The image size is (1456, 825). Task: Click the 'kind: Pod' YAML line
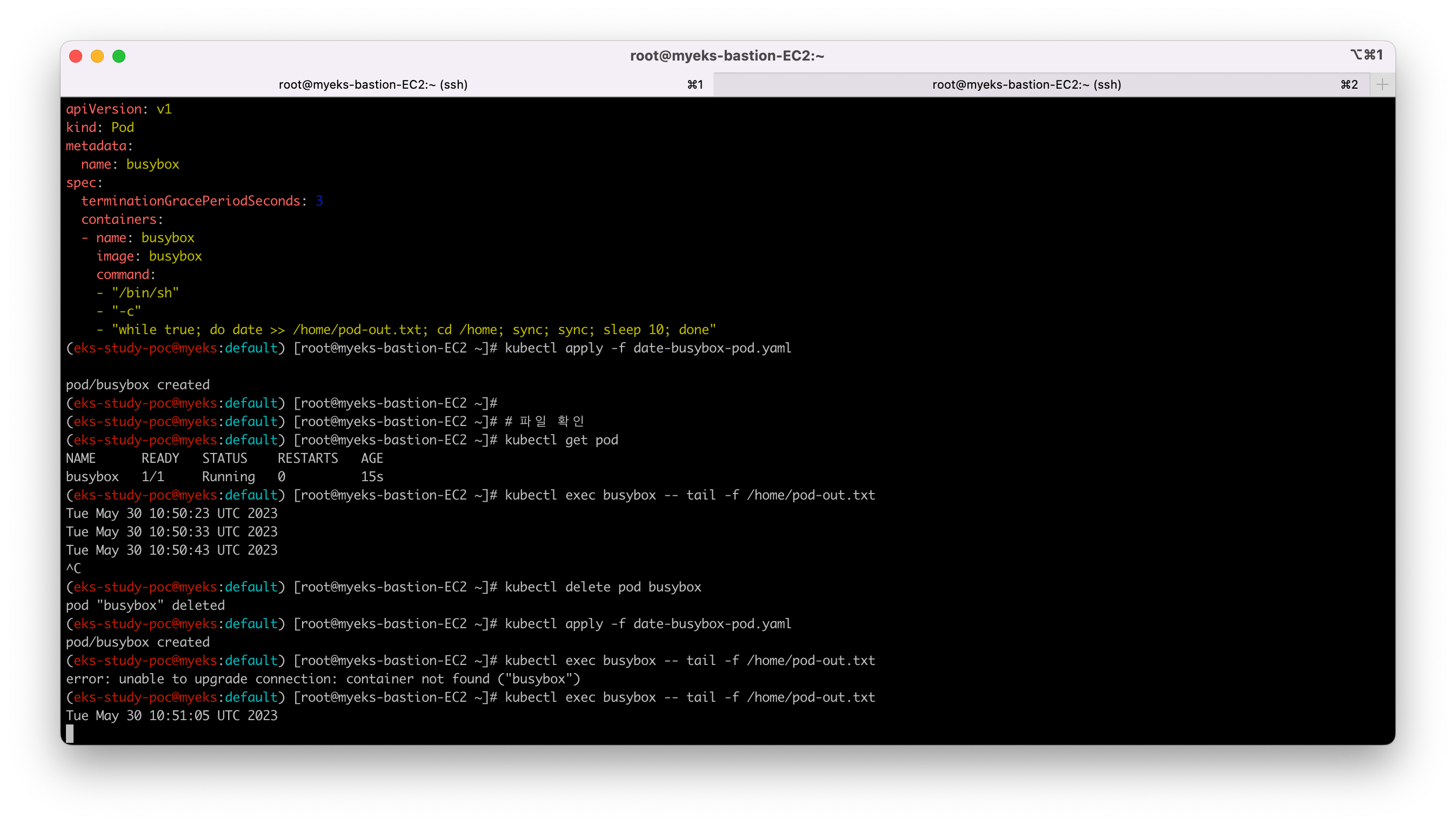pos(99,127)
